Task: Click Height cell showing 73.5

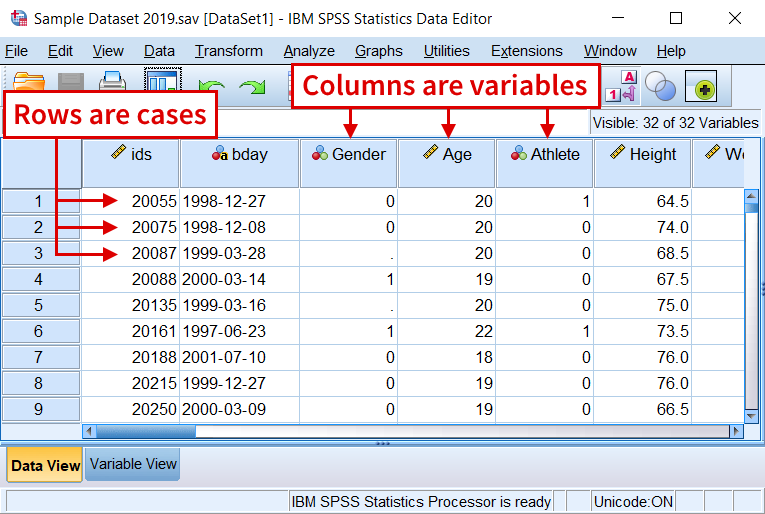Action: point(643,331)
